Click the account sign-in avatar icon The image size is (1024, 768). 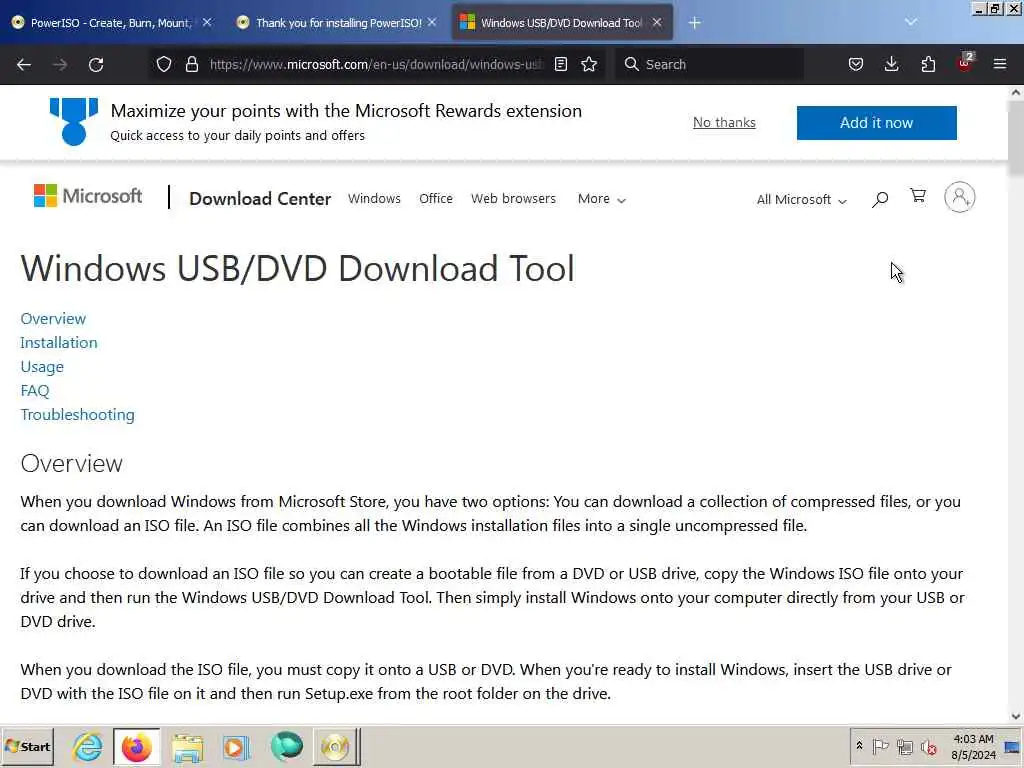click(959, 197)
